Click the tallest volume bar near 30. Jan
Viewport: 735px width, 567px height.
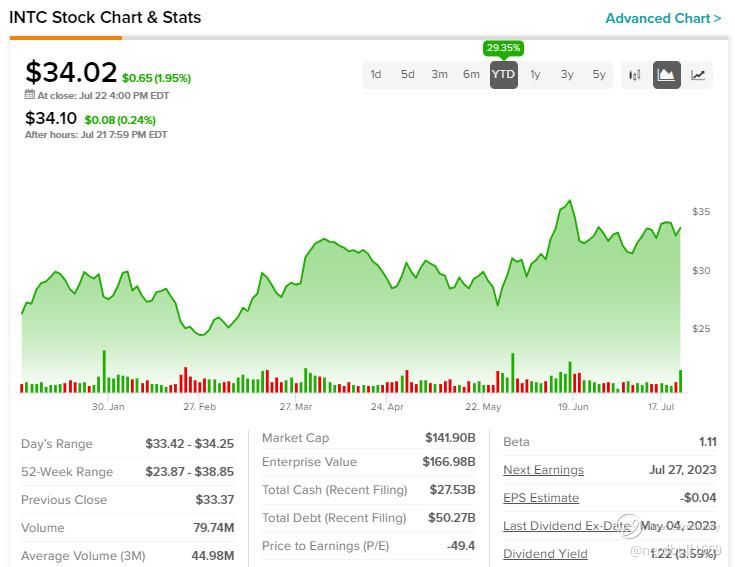[104, 371]
